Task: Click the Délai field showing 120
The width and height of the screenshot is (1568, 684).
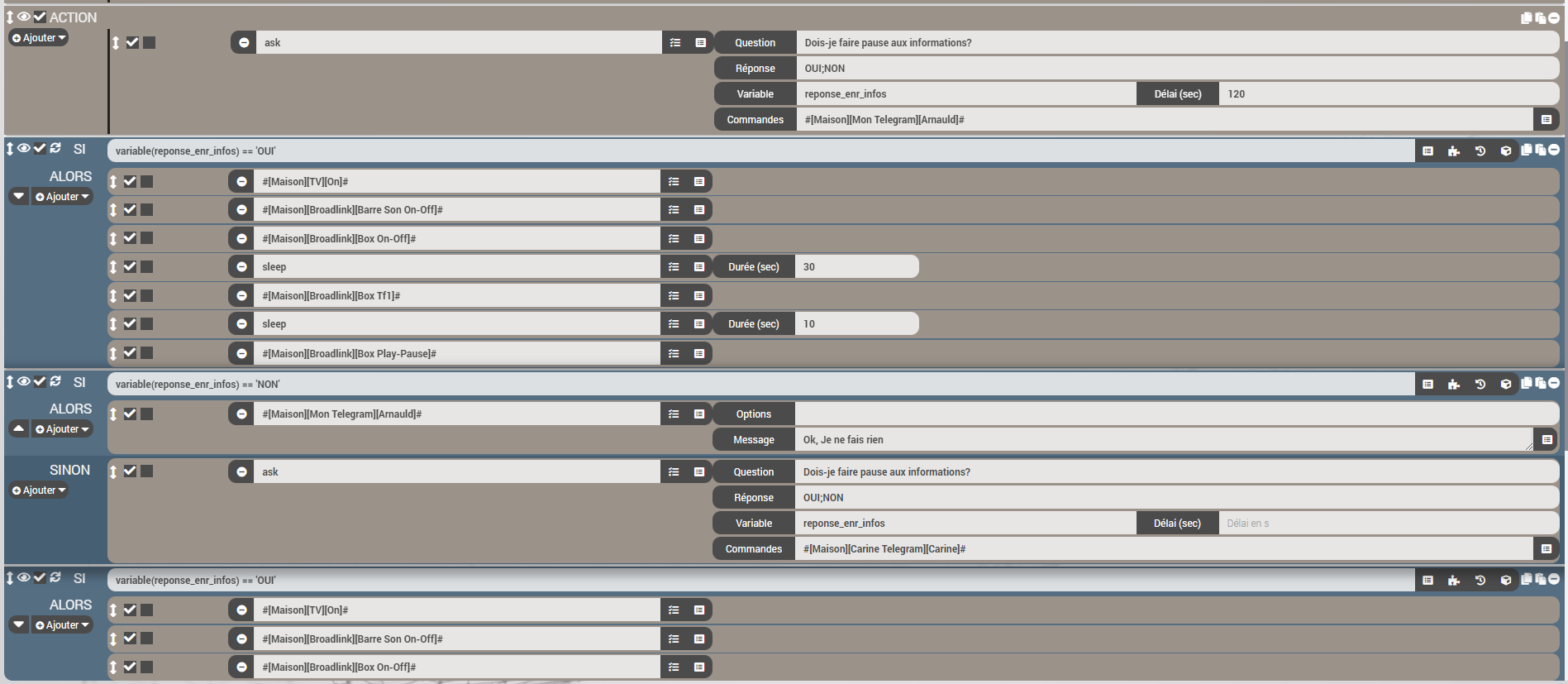Action: pyautogui.click(x=1389, y=93)
